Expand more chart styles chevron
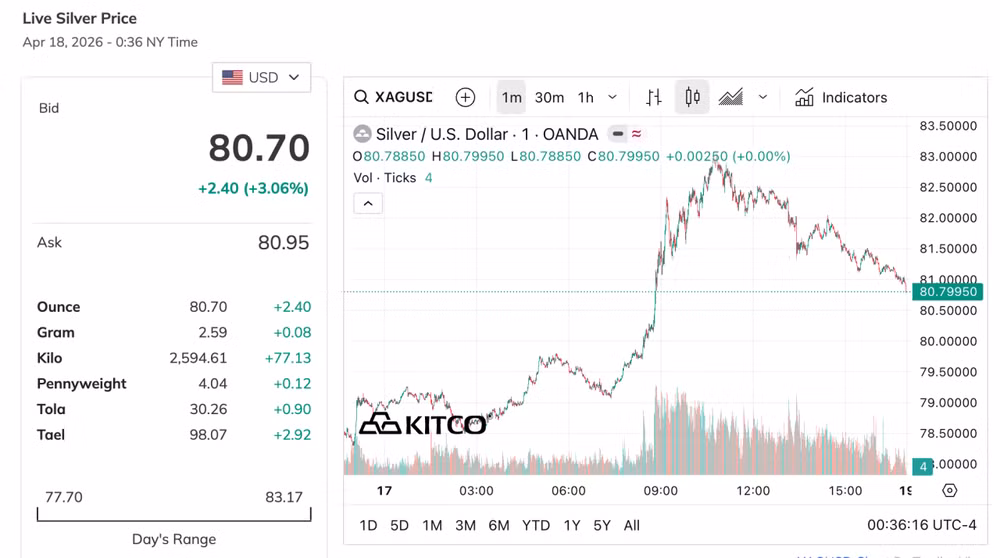 tap(763, 97)
